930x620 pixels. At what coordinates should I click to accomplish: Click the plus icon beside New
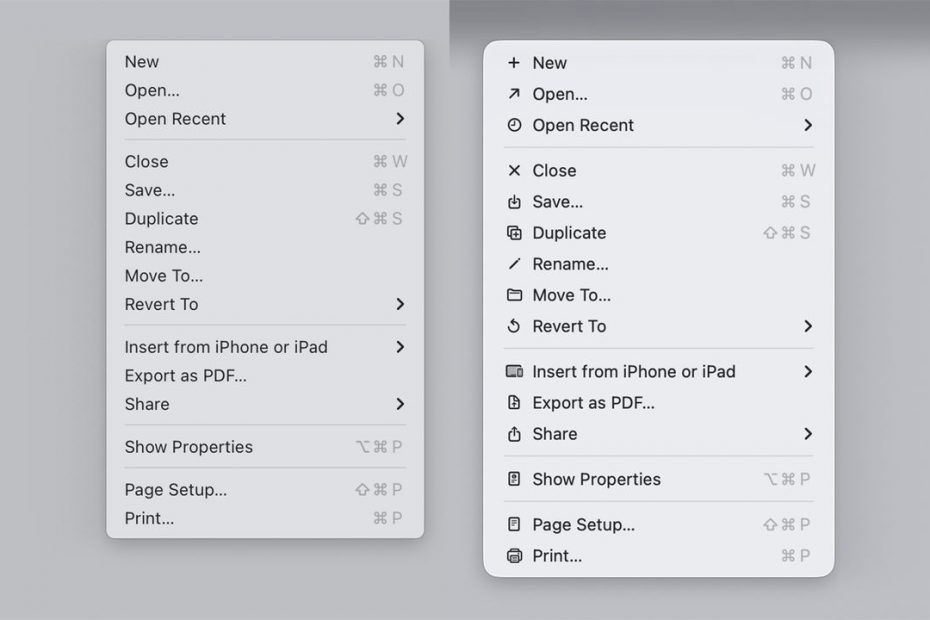click(514, 63)
